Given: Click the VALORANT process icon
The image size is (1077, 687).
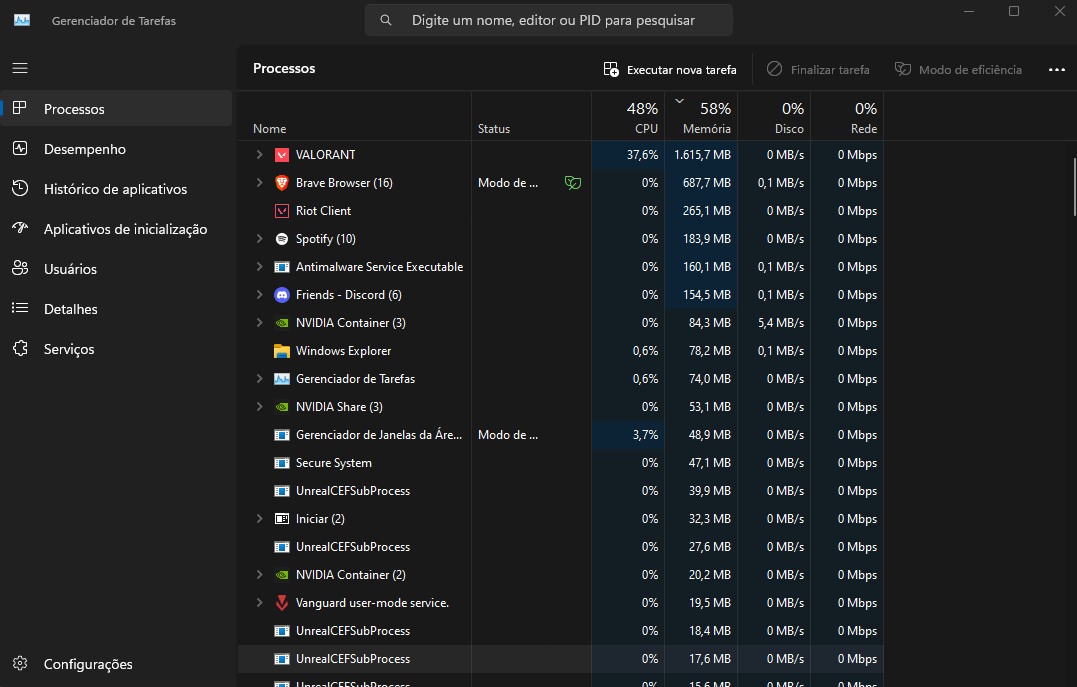Looking at the screenshot, I should click(x=282, y=155).
